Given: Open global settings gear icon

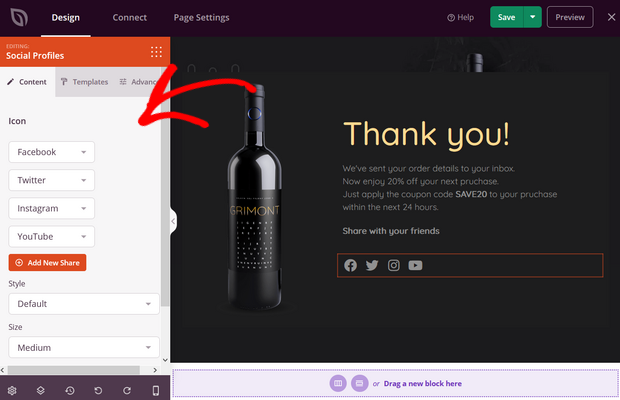Looking at the screenshot, I should 13,389.
